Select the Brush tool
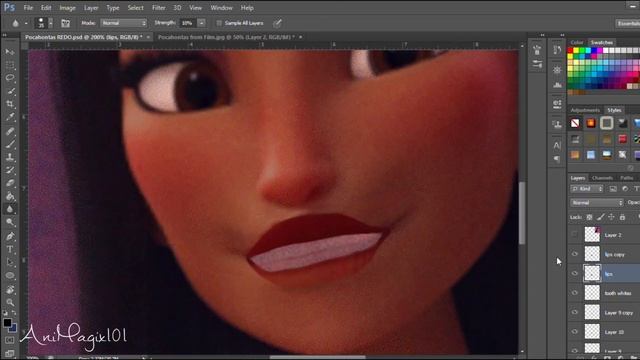 [10, 144]
